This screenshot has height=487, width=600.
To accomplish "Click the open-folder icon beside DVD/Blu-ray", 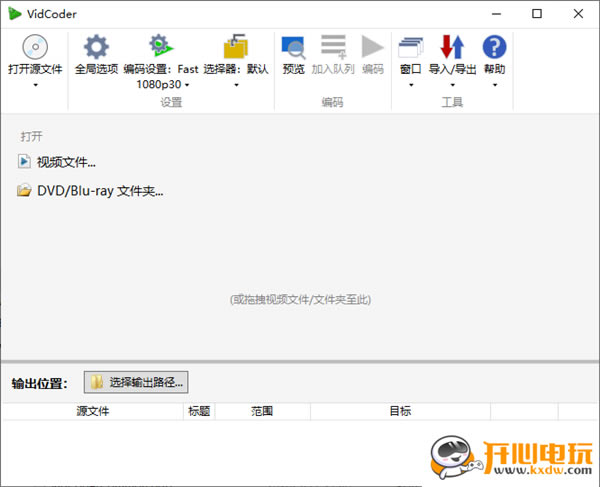I will [24, 190].
